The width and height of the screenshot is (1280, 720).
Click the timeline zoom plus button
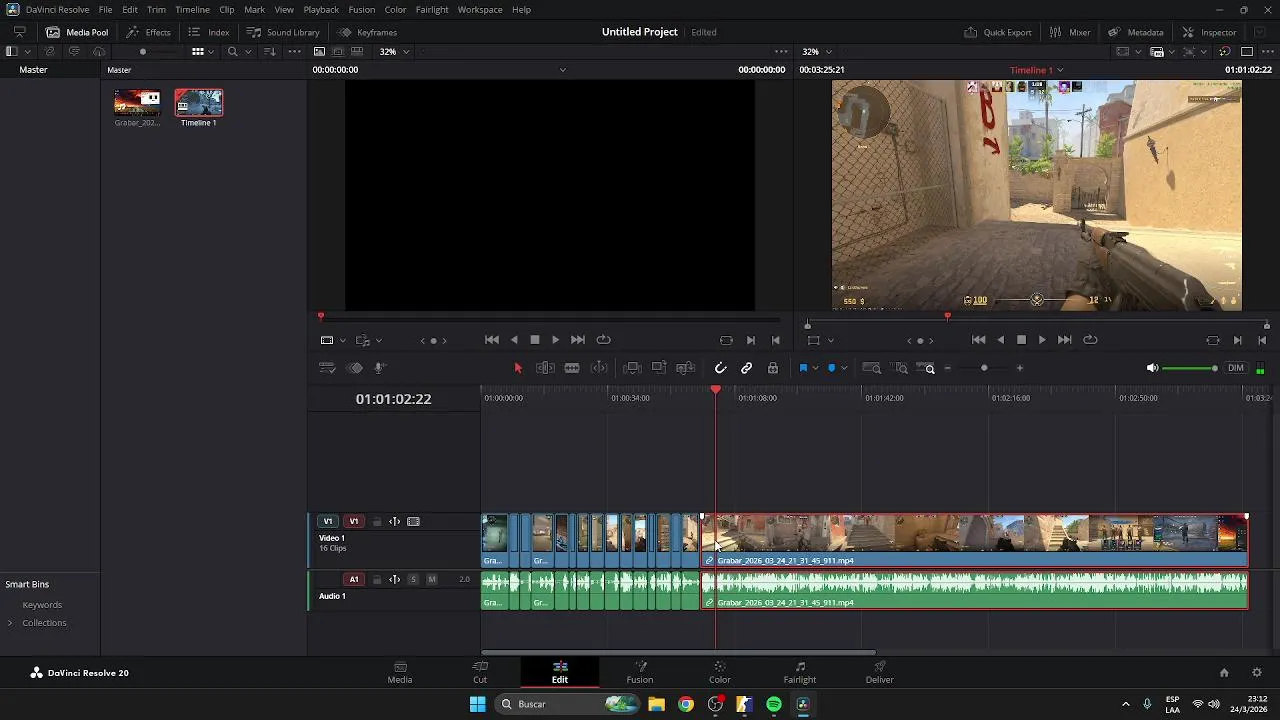click(x=1020, y=368)
